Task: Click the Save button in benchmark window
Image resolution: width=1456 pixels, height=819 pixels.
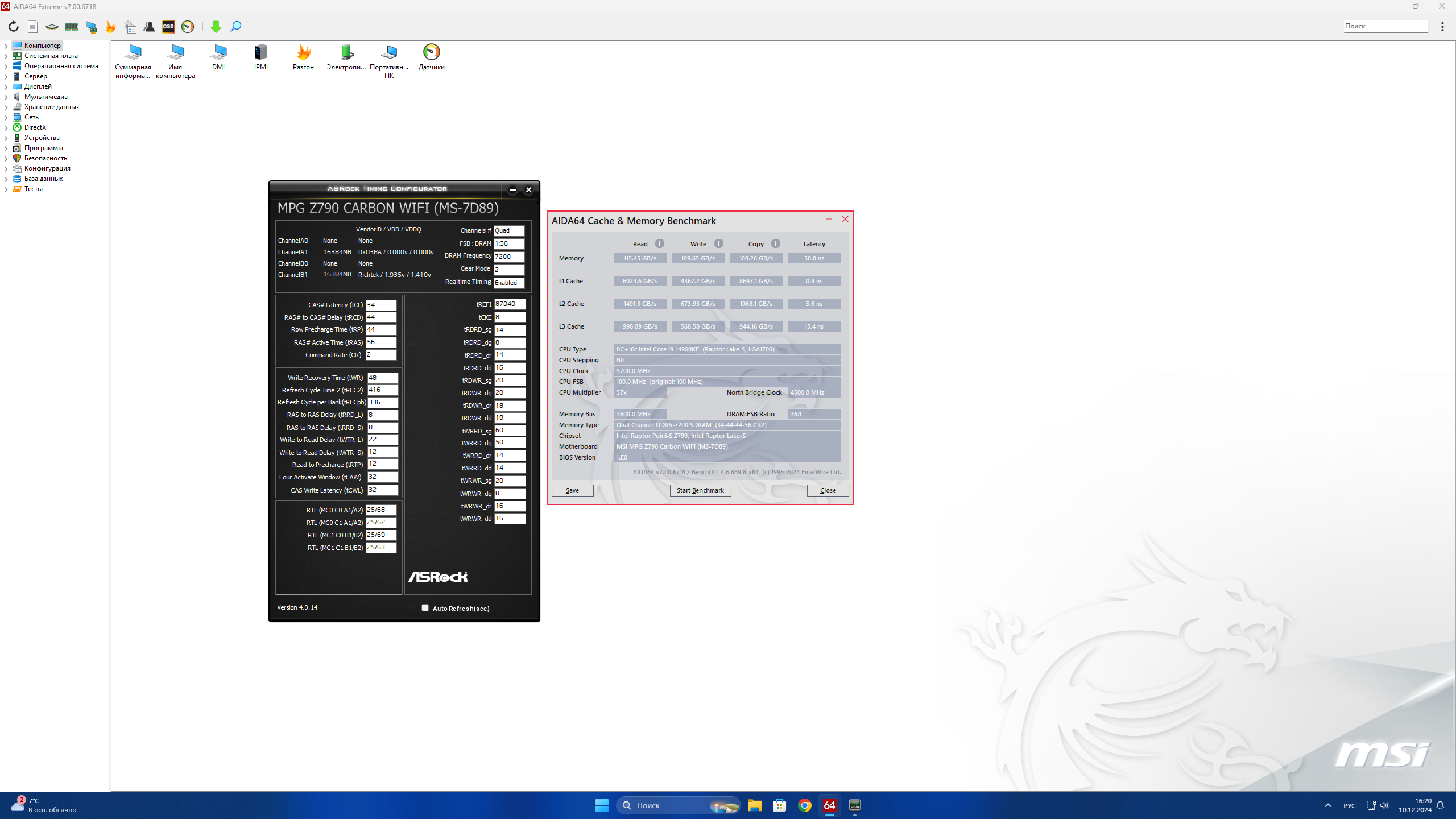Action: coord(572,490)
